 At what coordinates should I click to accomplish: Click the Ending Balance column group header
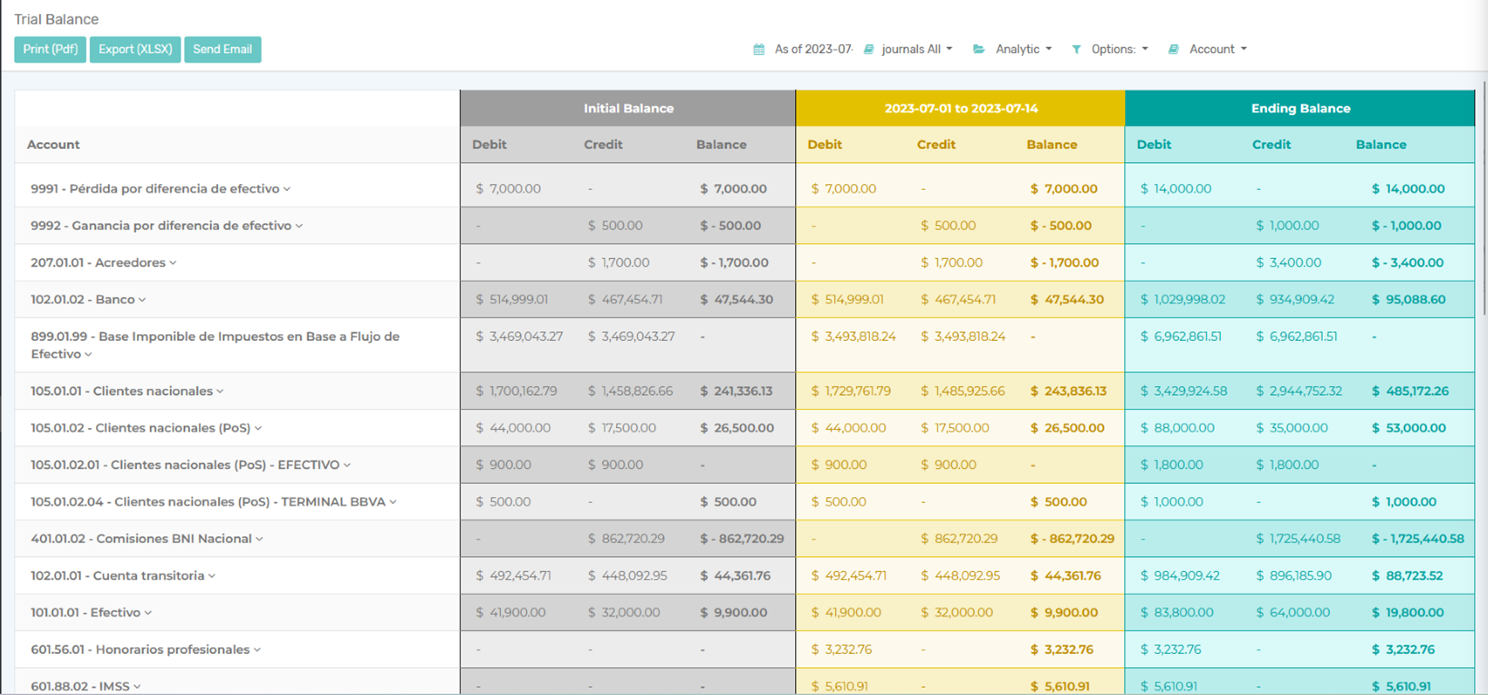click(x=1300, y=108)
